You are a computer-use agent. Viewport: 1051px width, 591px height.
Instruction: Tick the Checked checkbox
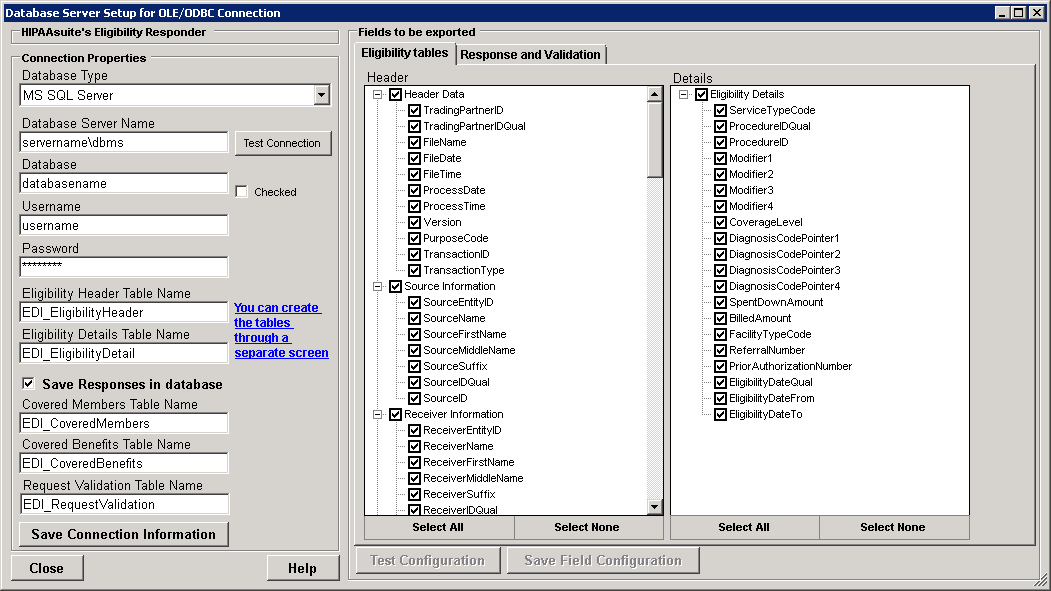pos(241,192)
